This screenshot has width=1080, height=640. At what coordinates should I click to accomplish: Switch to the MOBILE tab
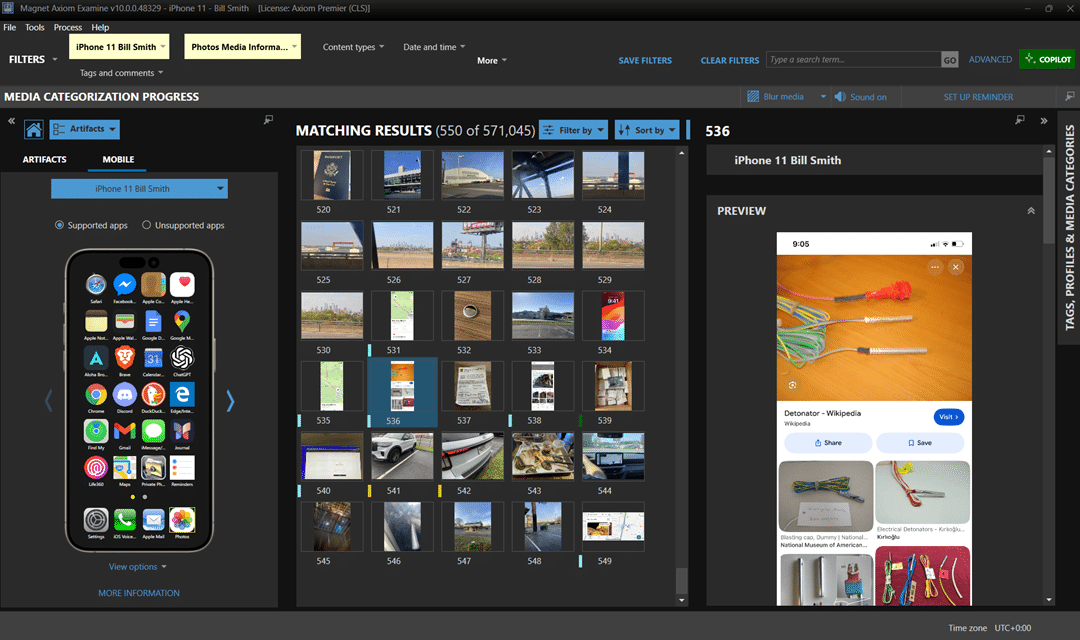118,159
